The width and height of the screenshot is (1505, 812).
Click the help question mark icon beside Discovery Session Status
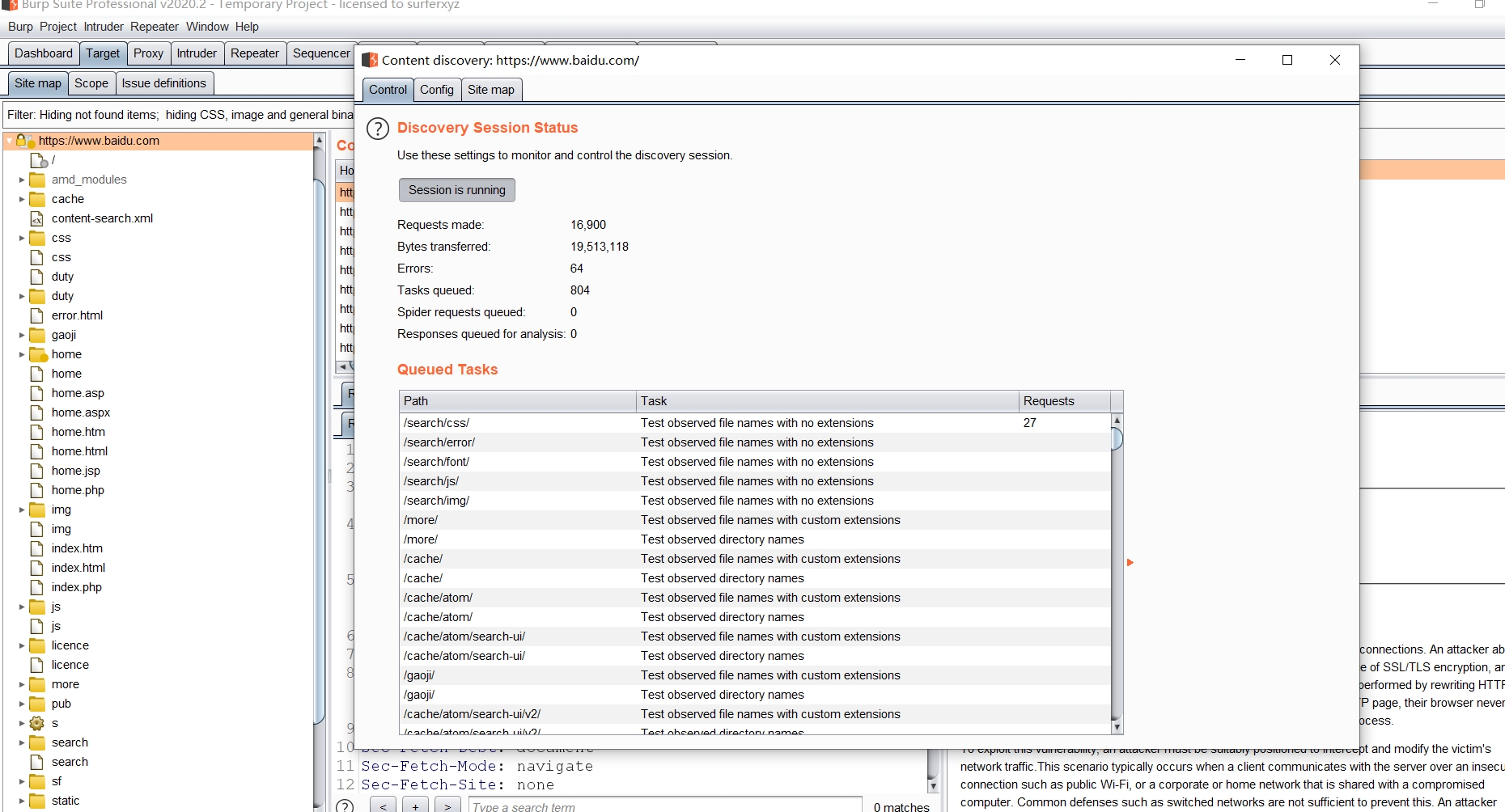(378, 129)
